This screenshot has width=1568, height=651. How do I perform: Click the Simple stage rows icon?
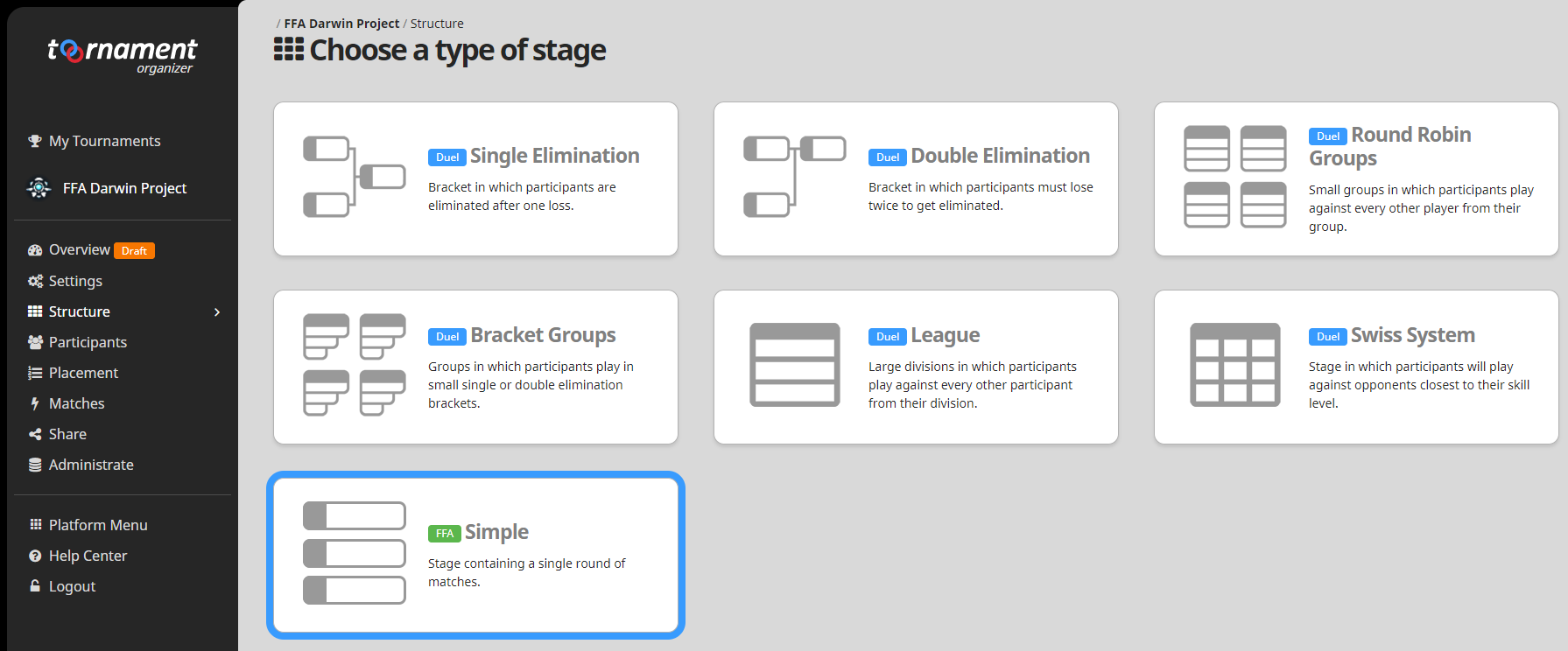coord(354,553)
